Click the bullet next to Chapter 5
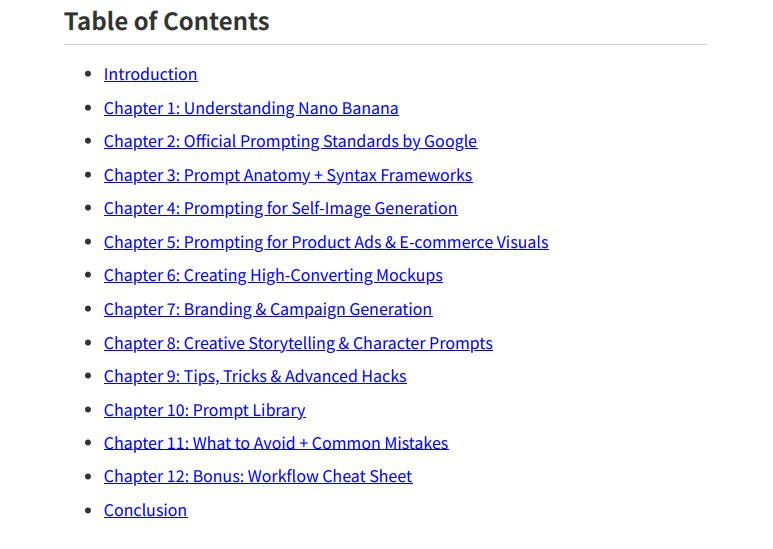Image resolution: width=773 pixels, height=549 pixels. [x=88, y=242]
